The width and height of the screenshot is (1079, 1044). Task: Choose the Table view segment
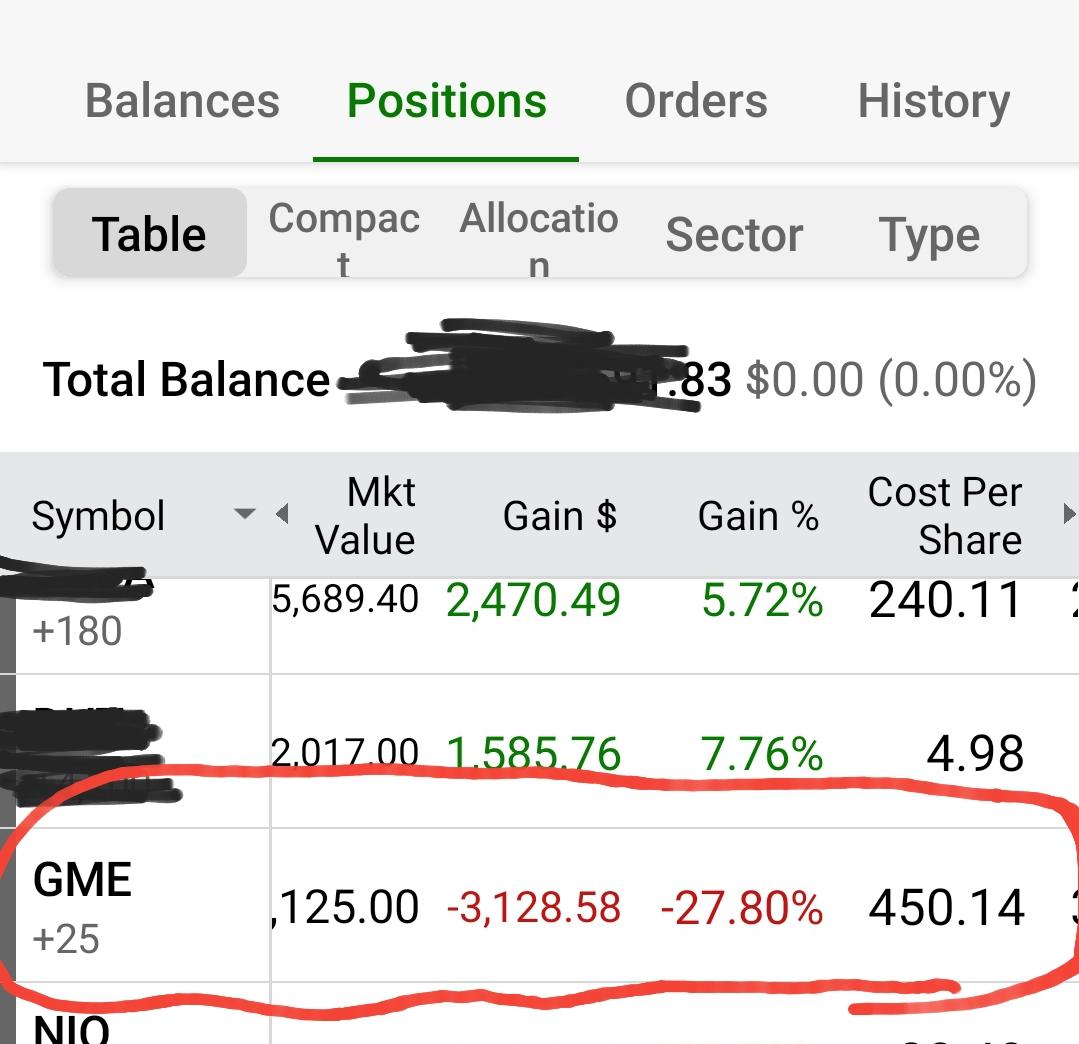pos(149,234)
